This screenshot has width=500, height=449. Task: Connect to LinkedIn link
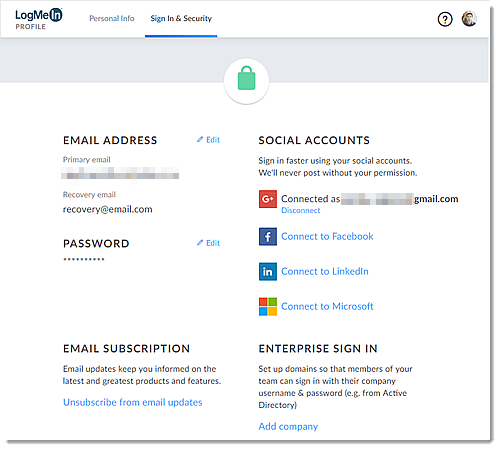click(x=325, y=271)
